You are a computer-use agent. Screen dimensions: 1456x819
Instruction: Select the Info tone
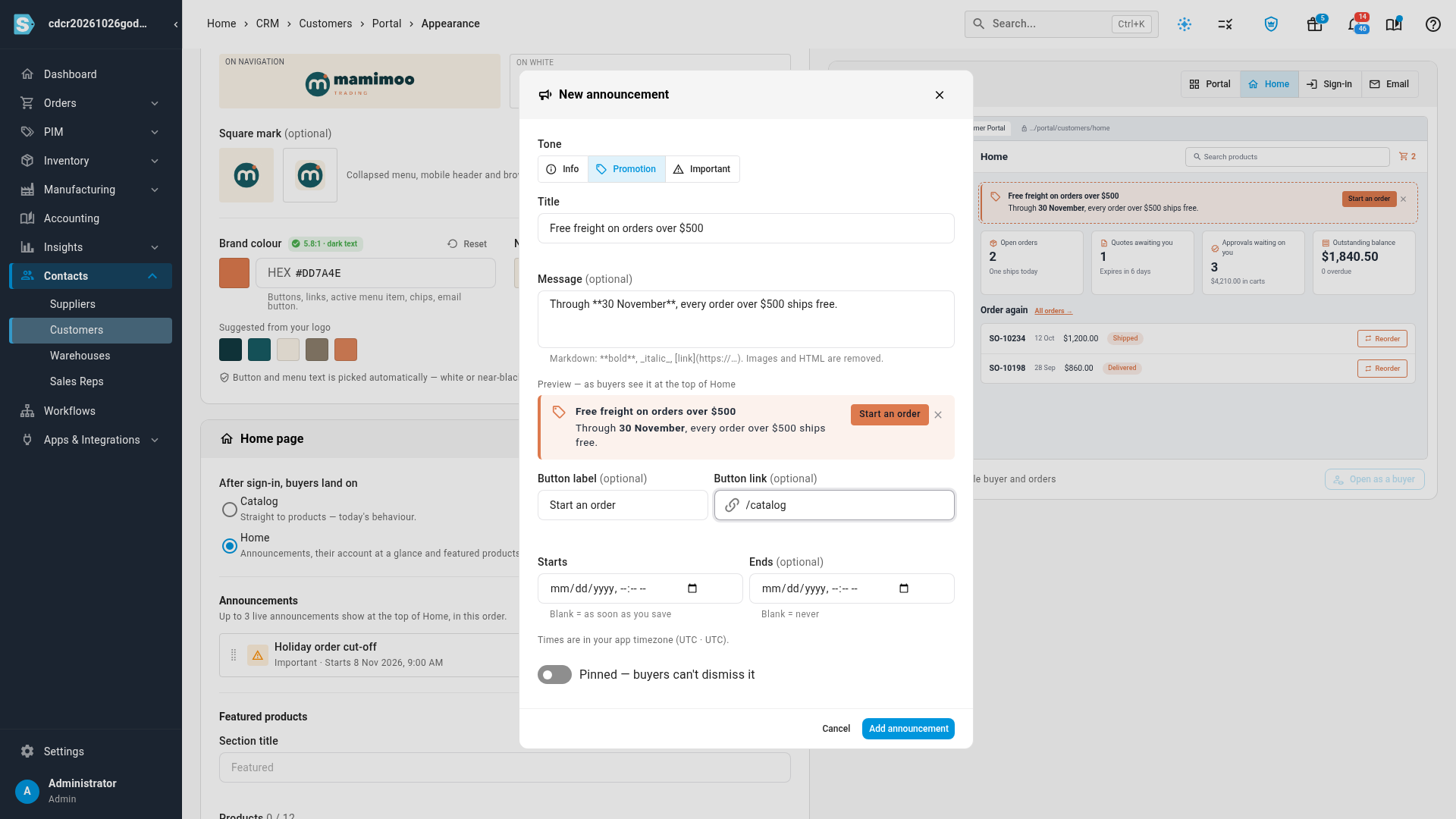tap(563, 169)
